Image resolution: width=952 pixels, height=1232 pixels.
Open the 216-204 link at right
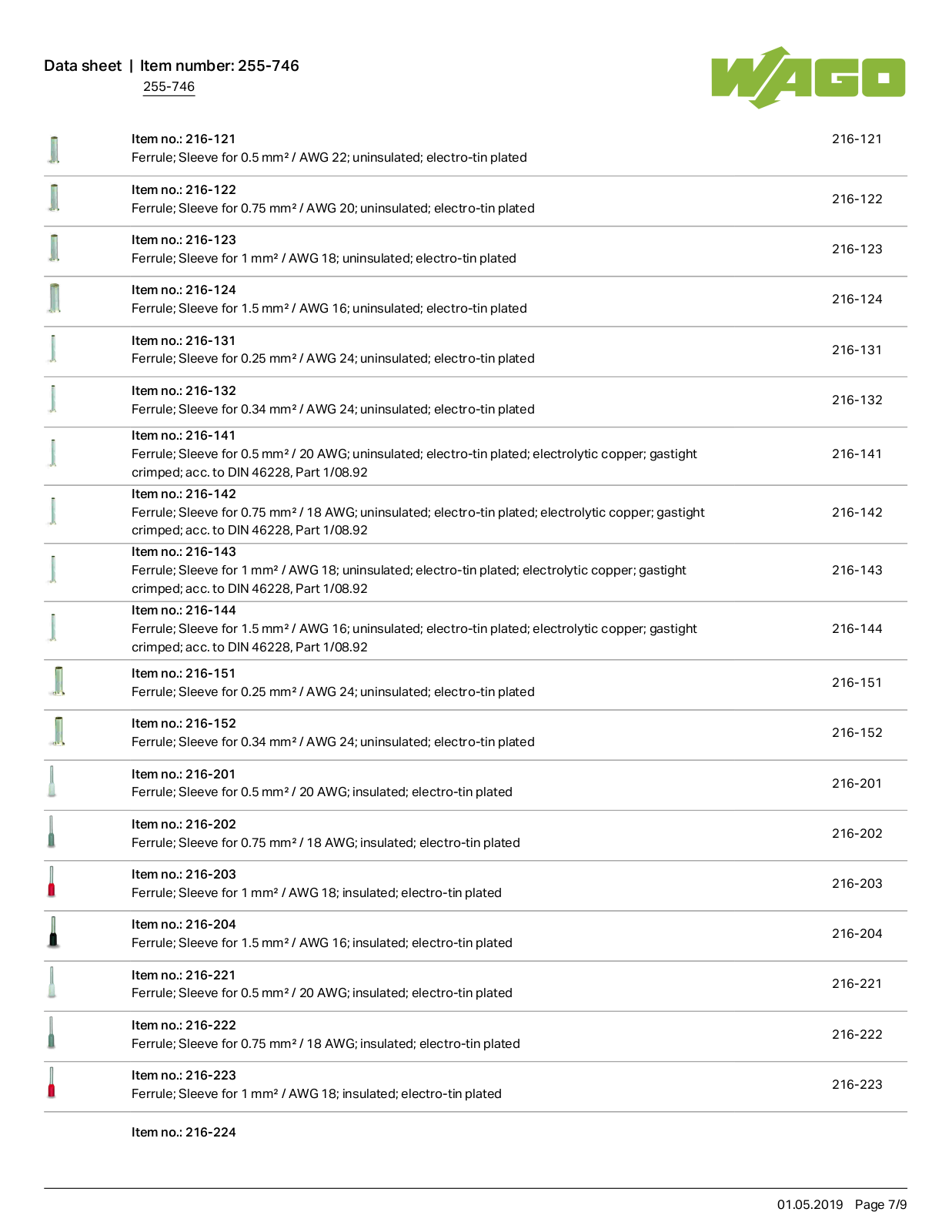(857, 934)
